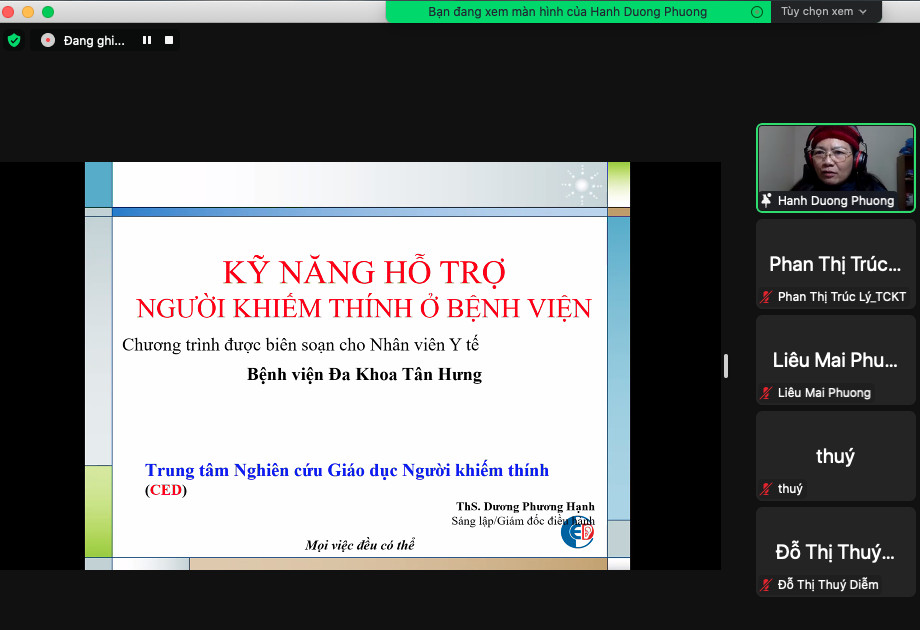
Task: Select the Đỗ Thị Thuý Diễm participant tile
Action: [835, 551]
